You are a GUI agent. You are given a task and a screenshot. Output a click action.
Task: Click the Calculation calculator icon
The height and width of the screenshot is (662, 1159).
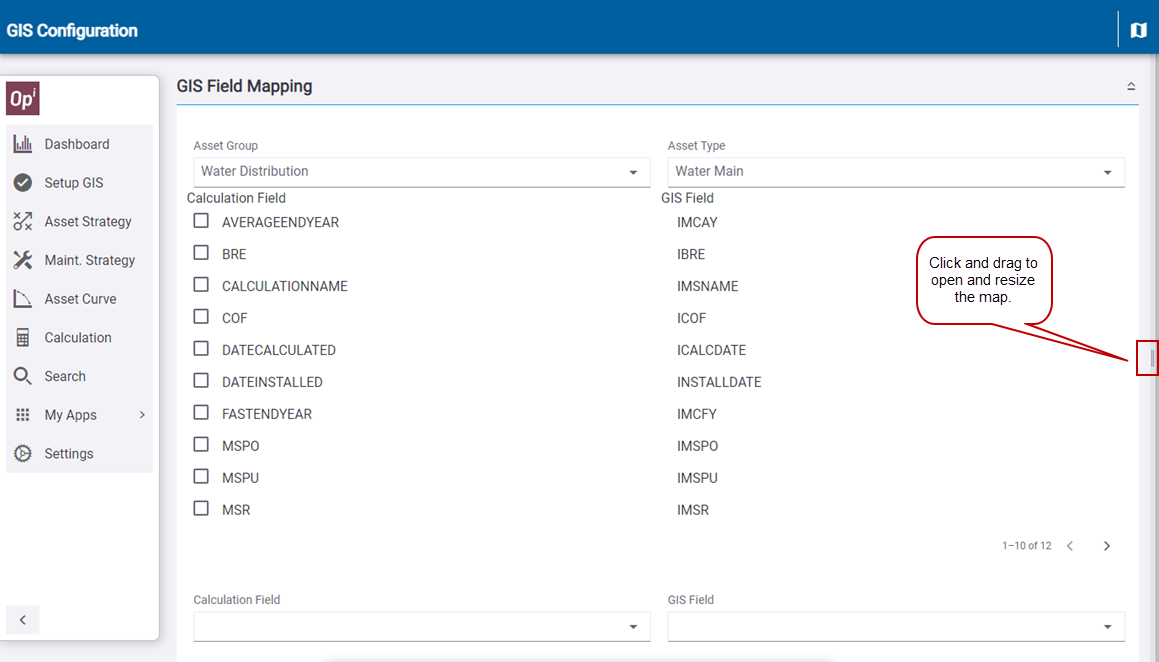23,338
